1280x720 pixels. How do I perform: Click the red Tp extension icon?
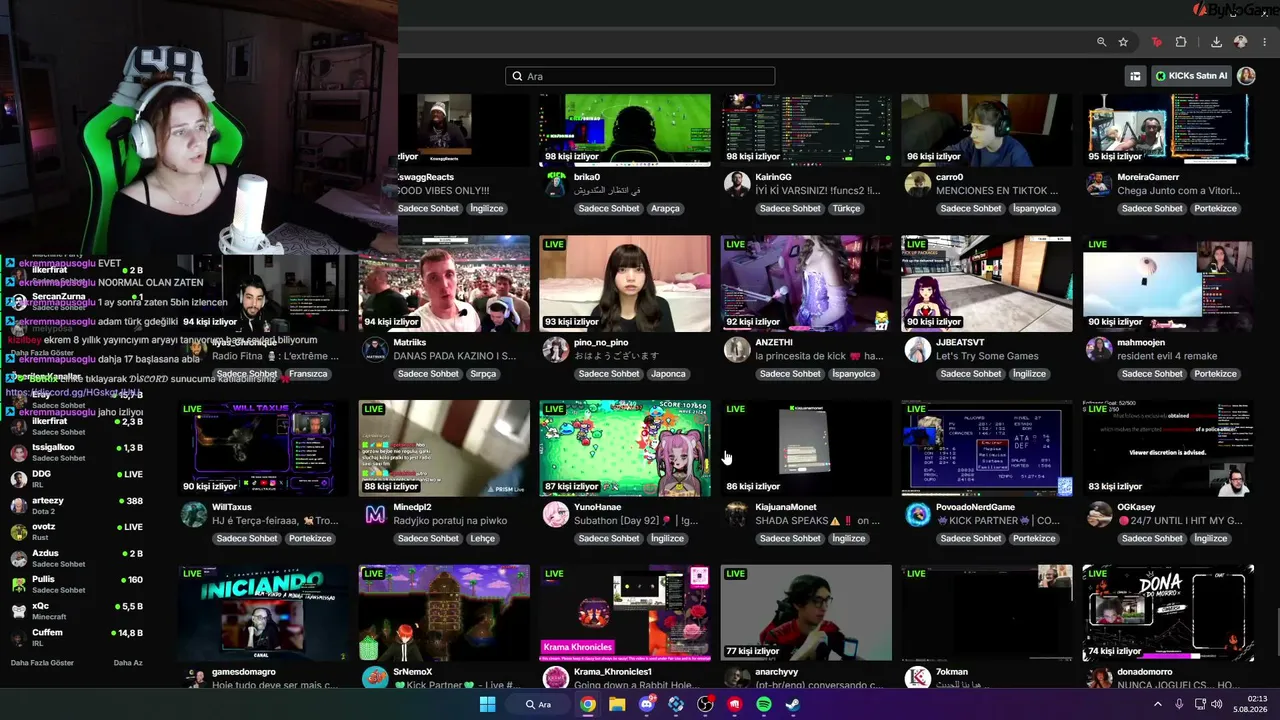coord(1157,42)
